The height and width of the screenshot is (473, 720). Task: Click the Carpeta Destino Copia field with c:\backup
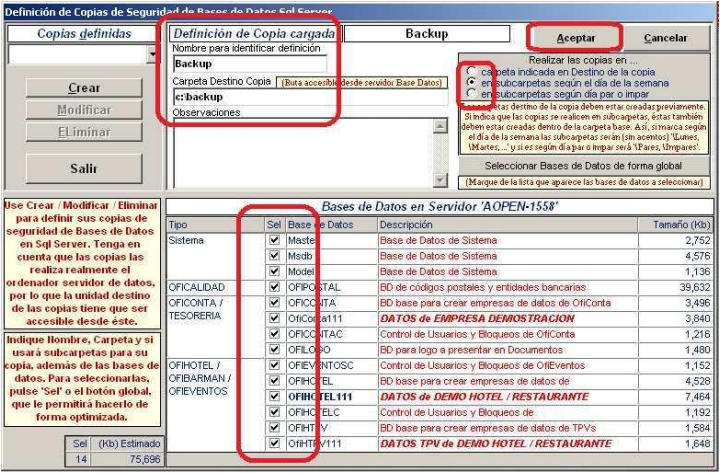pyautogui.click(x=310, y=97)
